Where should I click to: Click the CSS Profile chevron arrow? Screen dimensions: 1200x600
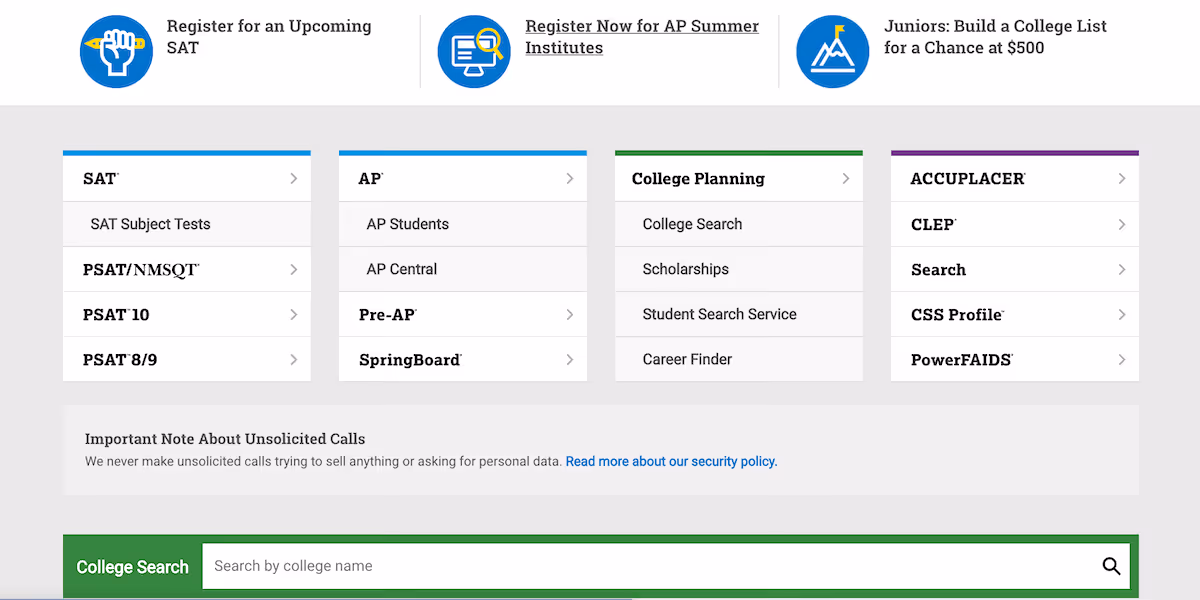point(1121,315)
